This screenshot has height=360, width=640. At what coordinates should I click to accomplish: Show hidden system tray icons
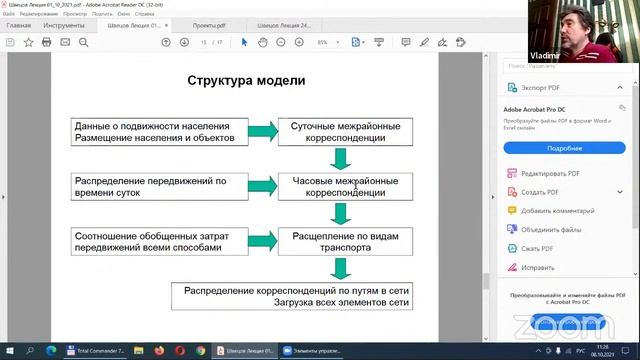click(x=538, y=351)
